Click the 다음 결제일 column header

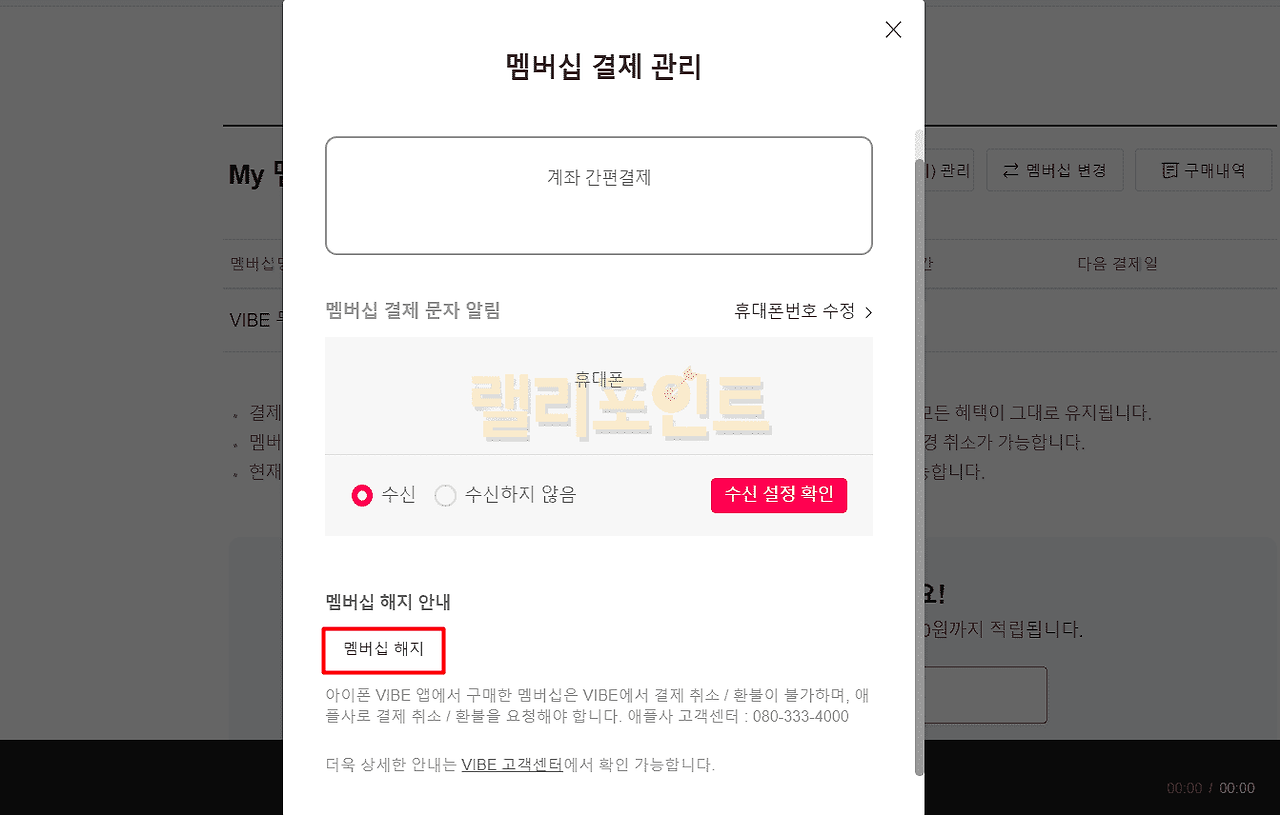[x=1117, y=264]
